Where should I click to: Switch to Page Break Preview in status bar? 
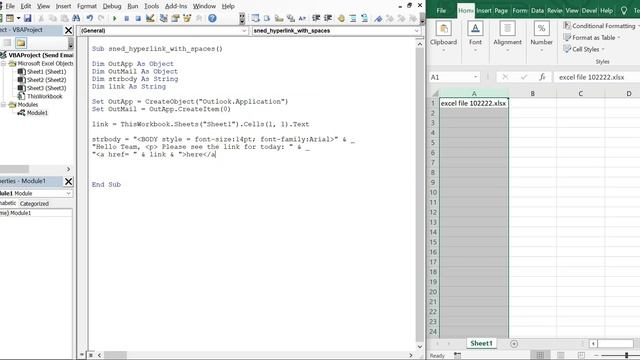point(581,355)
